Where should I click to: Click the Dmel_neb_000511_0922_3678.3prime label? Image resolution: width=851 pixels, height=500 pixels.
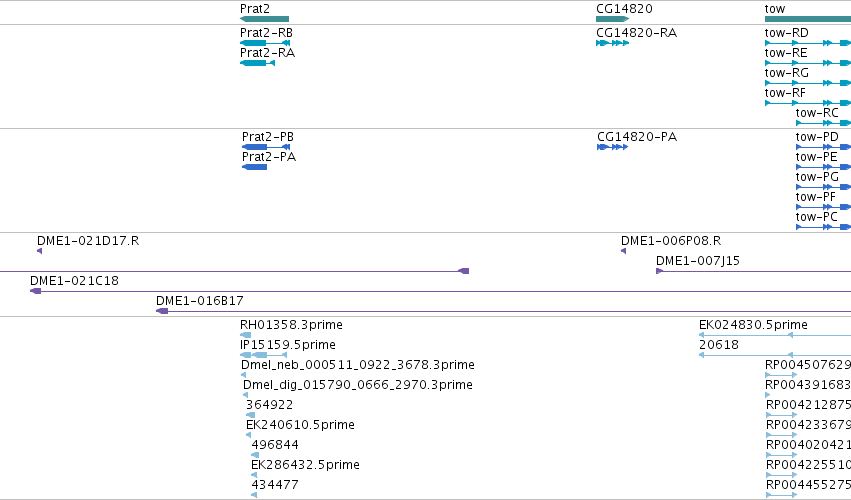pyautogui.click(x=358, y=365)
